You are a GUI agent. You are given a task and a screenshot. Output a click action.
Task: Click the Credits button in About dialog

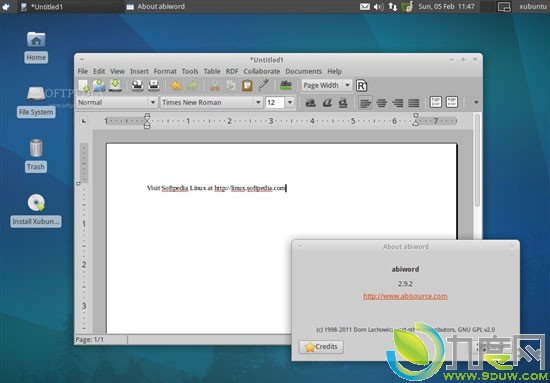click(321, 347)
